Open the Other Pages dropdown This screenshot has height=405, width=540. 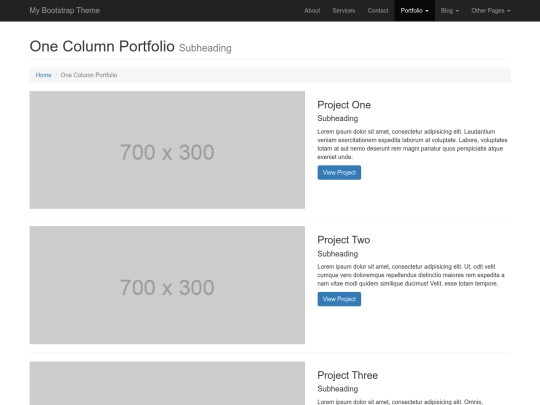(x=491, y=11)
